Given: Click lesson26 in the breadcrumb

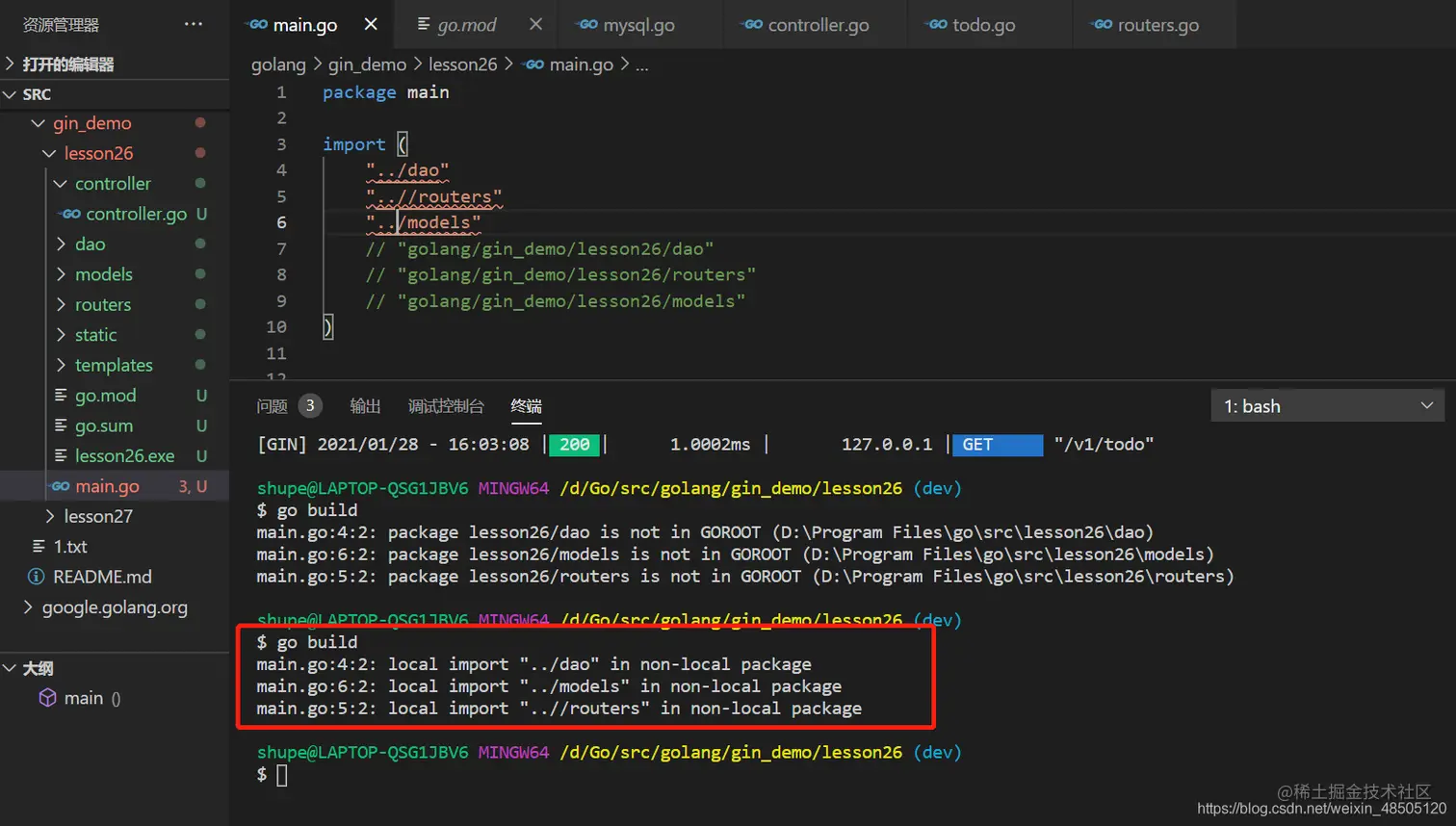Looking at the screenshot, I should click(462, 65).
